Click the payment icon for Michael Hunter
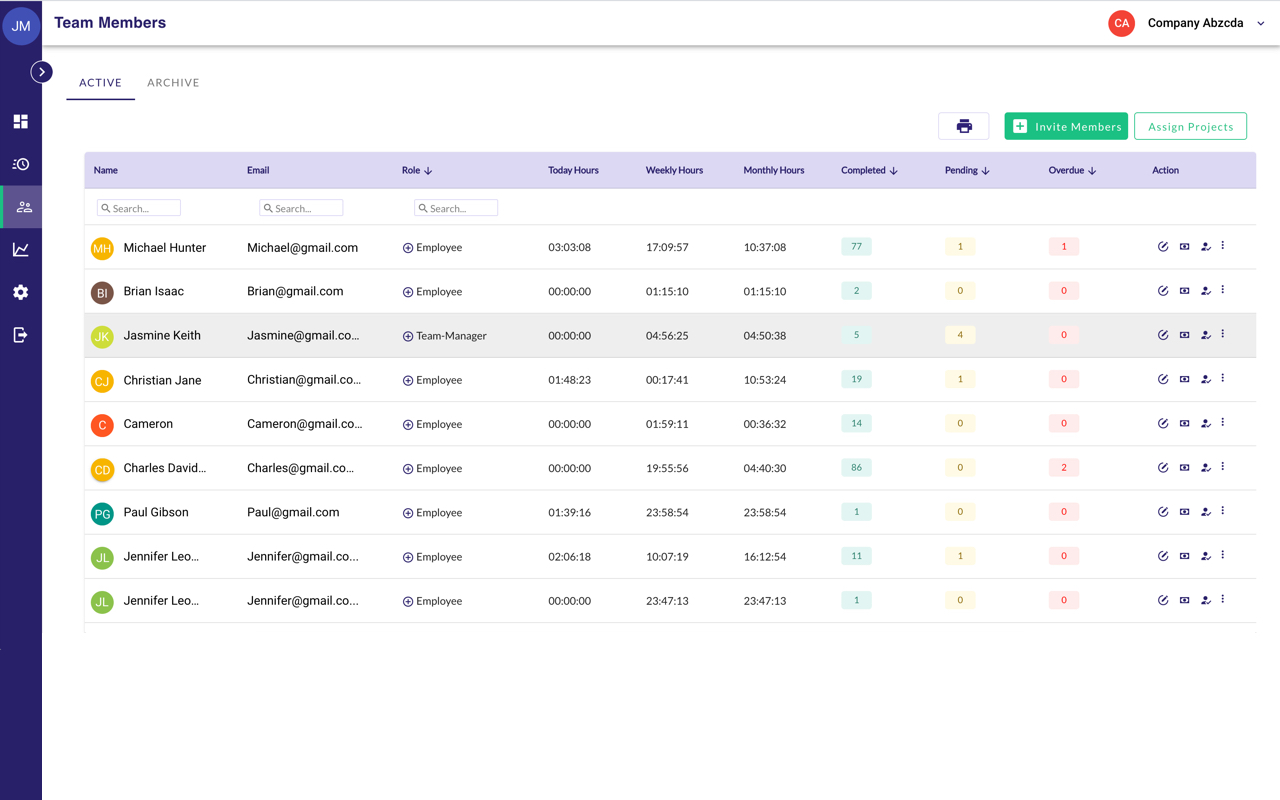This screenshot has width=1280, height=800. [x=1184, y=247]
